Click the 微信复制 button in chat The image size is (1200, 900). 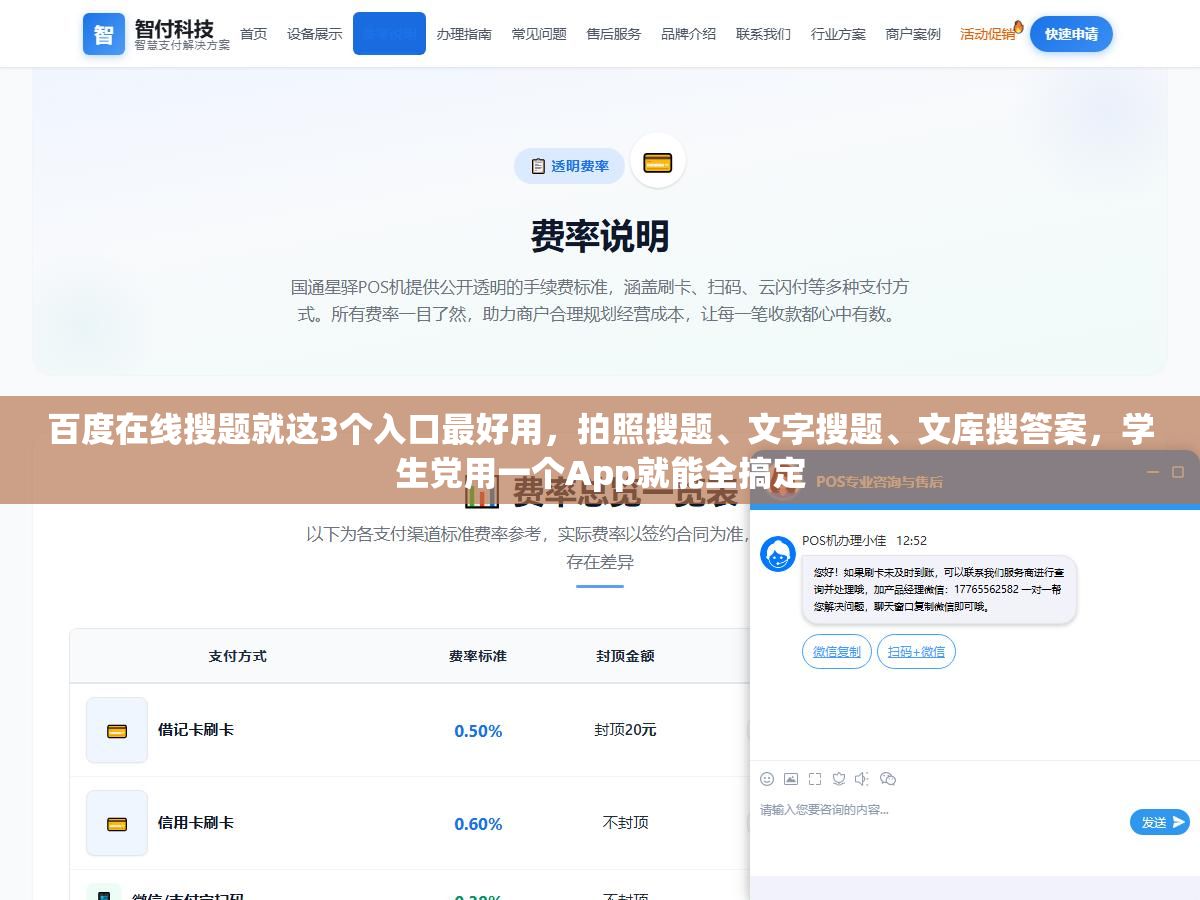pos(837,652)
